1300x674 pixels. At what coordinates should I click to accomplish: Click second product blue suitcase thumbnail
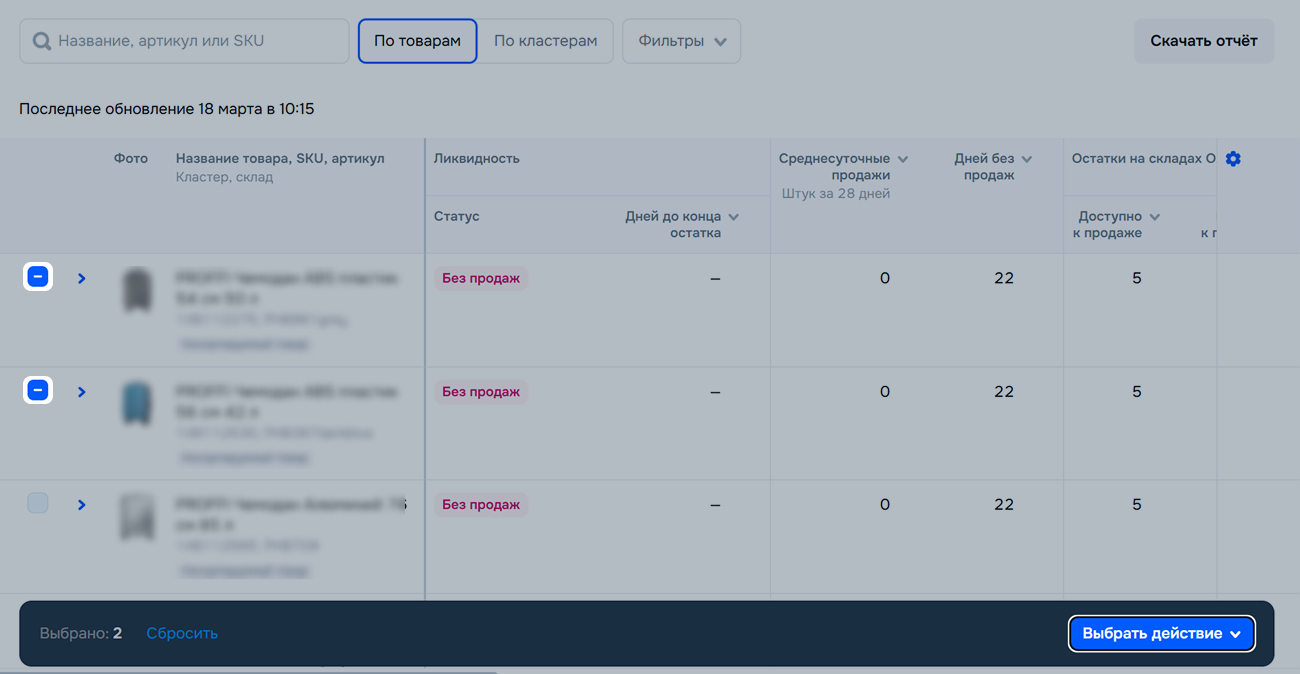click(137, 404)
